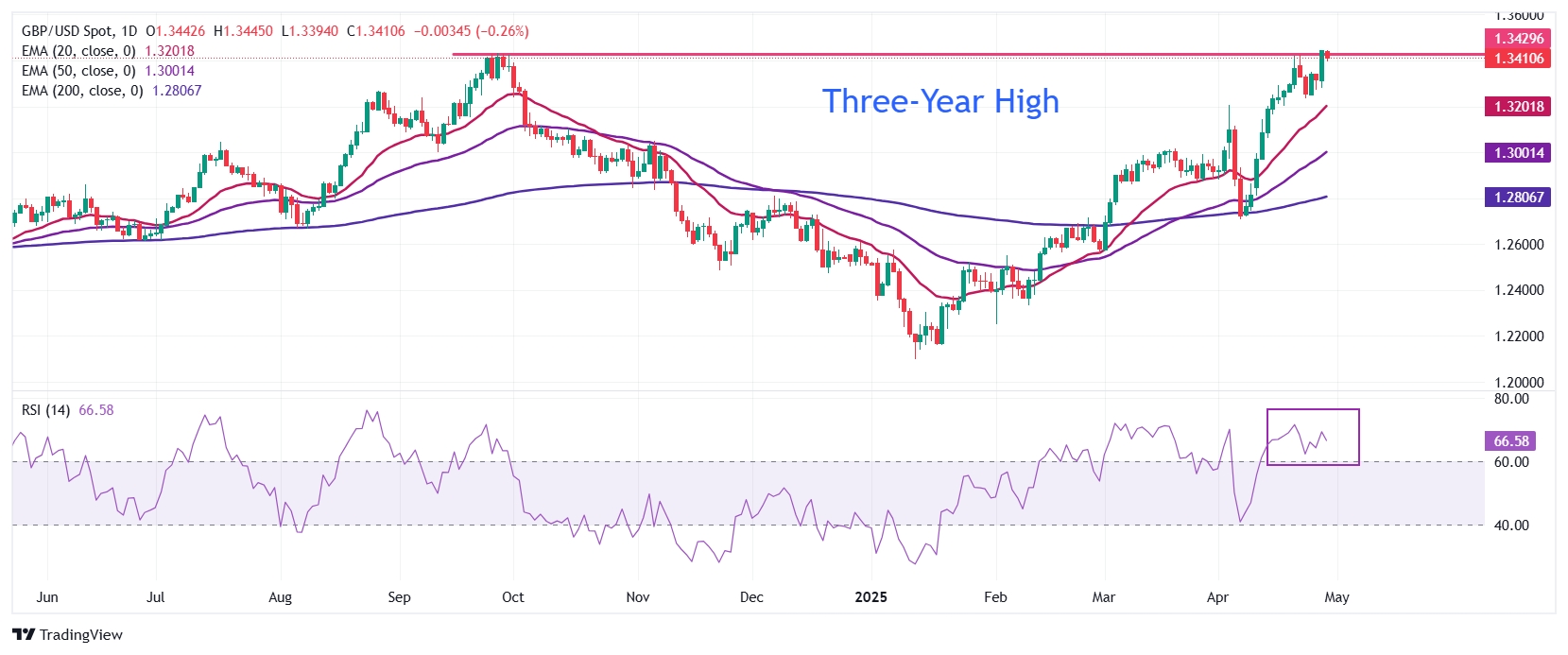Click the 2025 label on time axis

coord(870,597)
